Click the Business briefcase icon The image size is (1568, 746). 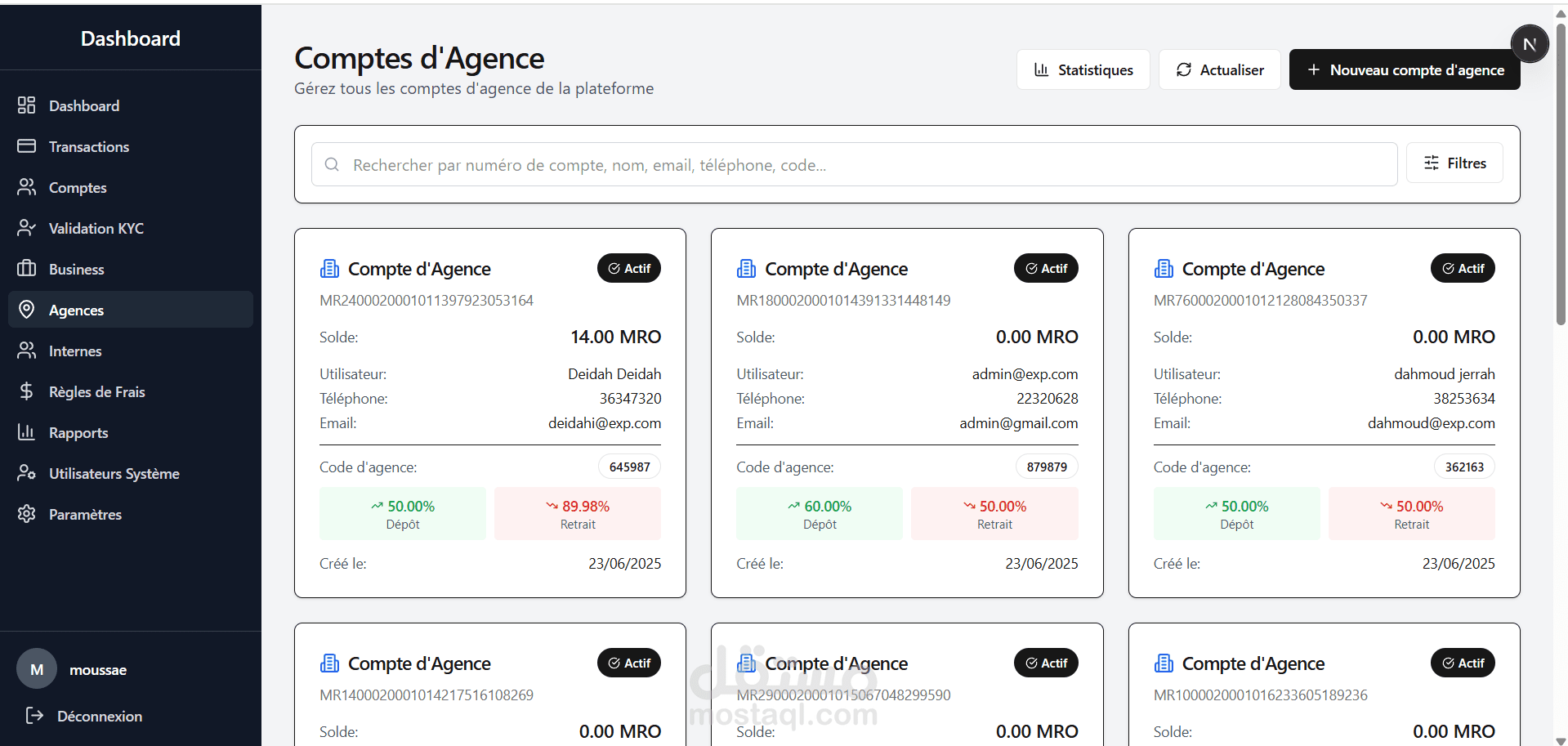27,269
